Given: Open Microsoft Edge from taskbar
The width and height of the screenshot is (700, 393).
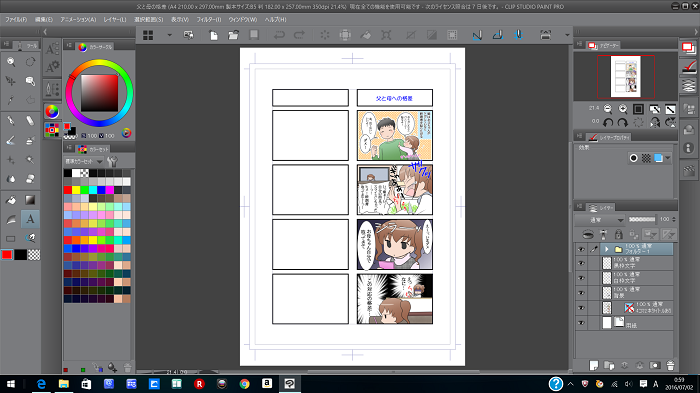Looking at the screenshot, I should tap(41, 384).
